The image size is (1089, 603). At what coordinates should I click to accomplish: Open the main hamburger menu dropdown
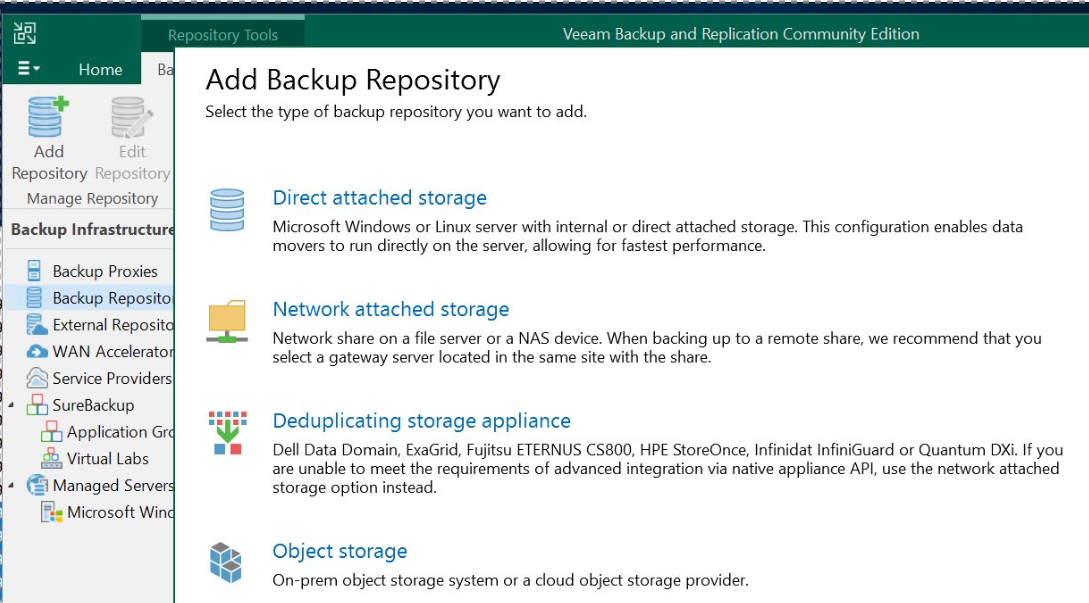(29, 69)
